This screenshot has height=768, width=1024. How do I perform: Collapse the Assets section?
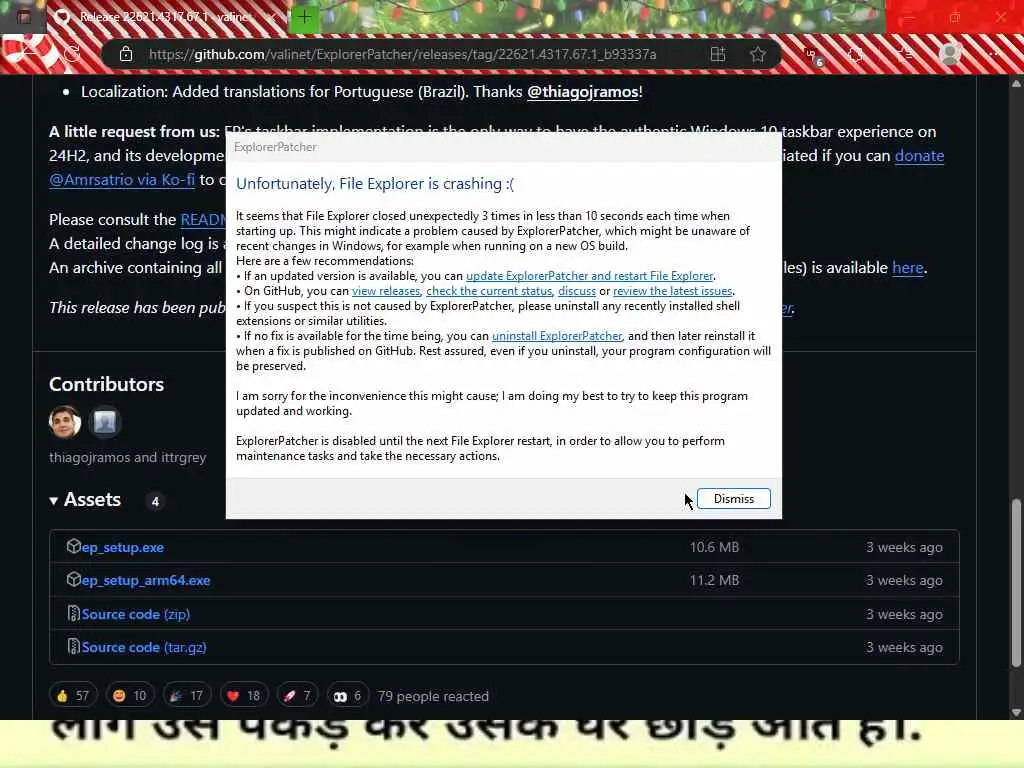(85, 500)
